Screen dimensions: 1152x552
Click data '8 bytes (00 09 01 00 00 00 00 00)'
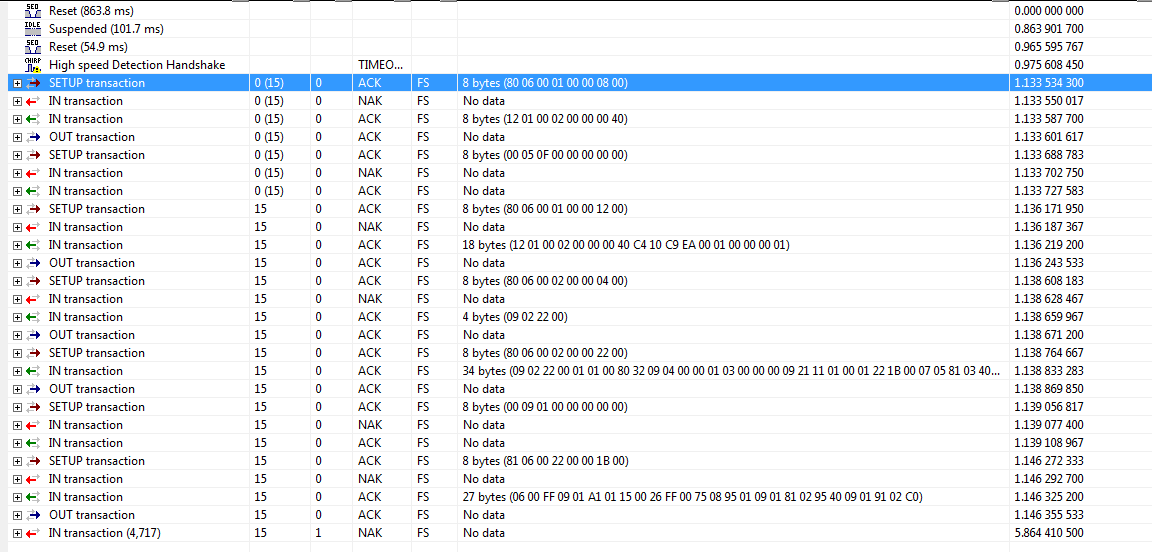point(545,407)
